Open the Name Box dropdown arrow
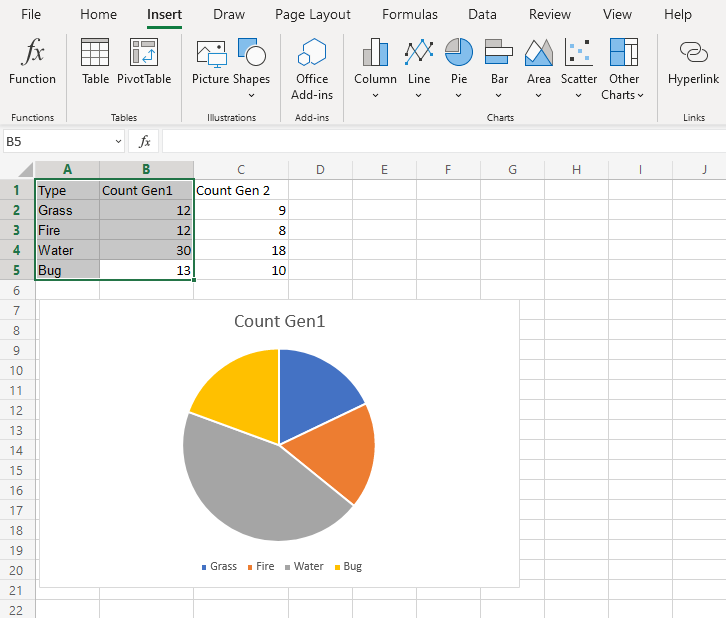 coord(118,142)
